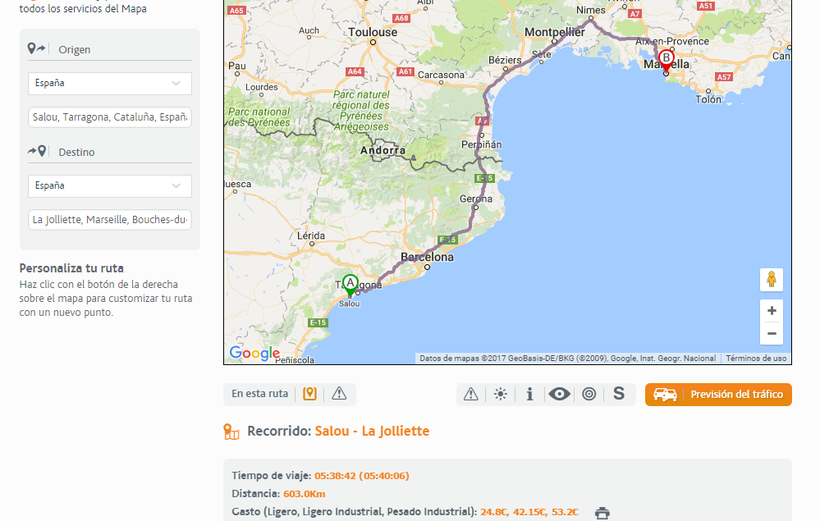The height and width of the screenshot is (521, 820).
Task: Click the information 'i' icon
Action: pos(530,394)
